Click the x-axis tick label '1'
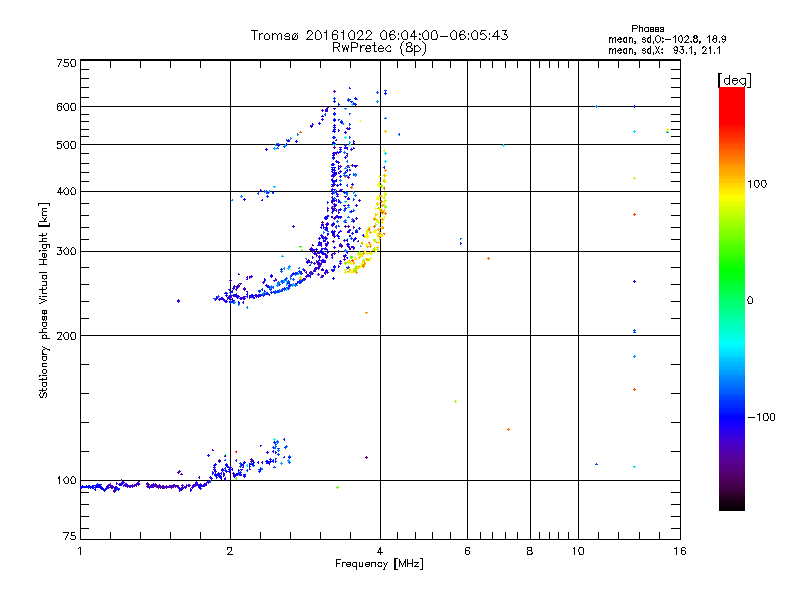The height and width of the screenshot is (600, 800). (80, 551)
